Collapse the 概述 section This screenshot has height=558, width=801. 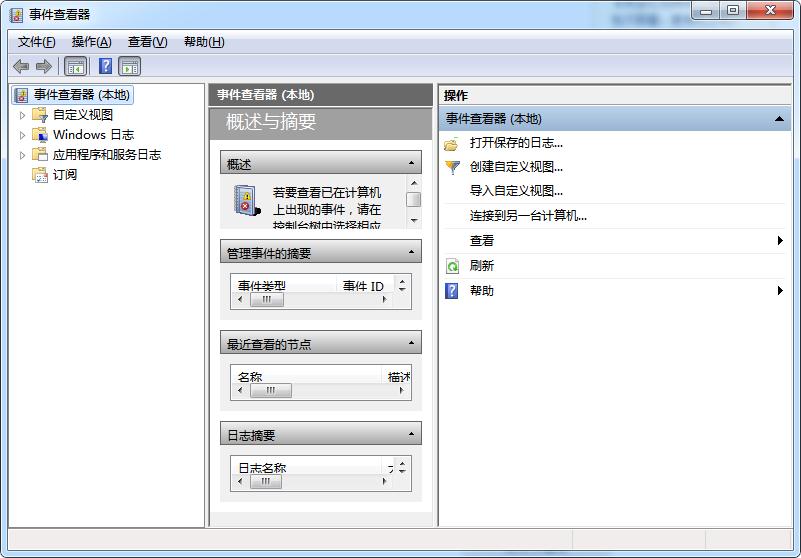(411, 164)
